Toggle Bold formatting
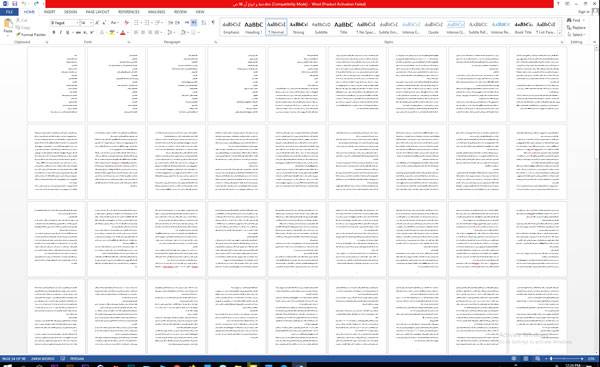 click(54, 33)
